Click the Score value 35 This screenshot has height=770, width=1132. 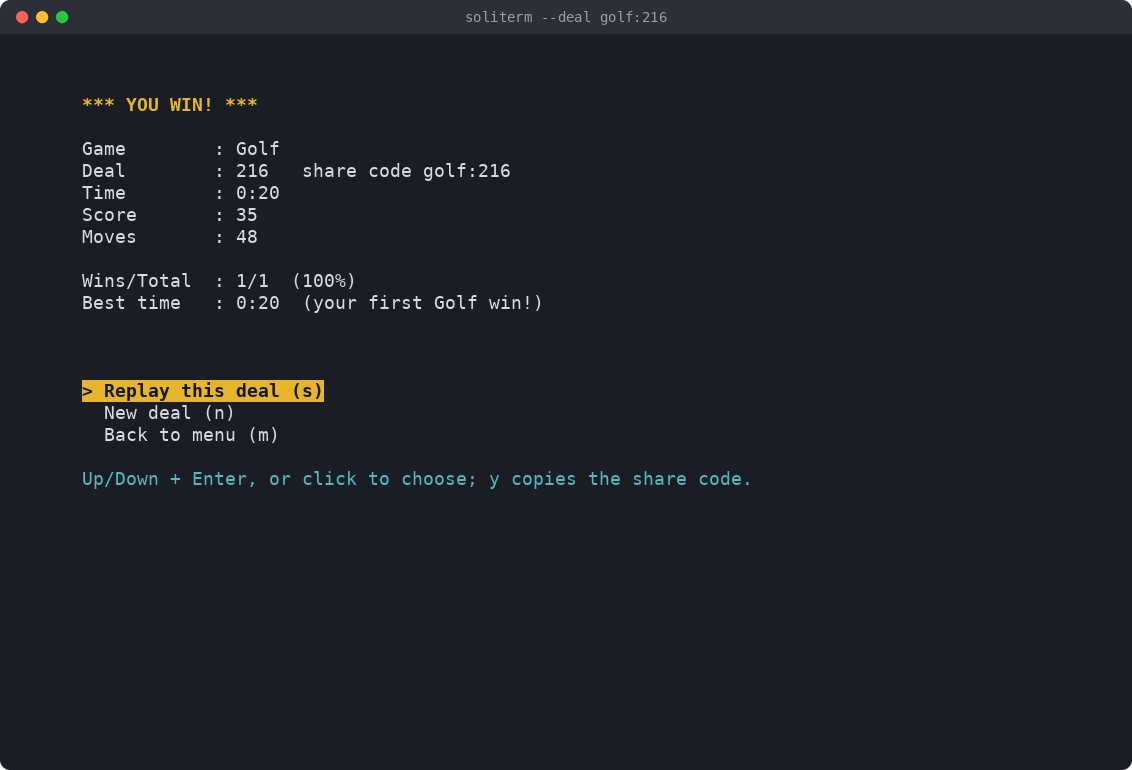[247, 215]
